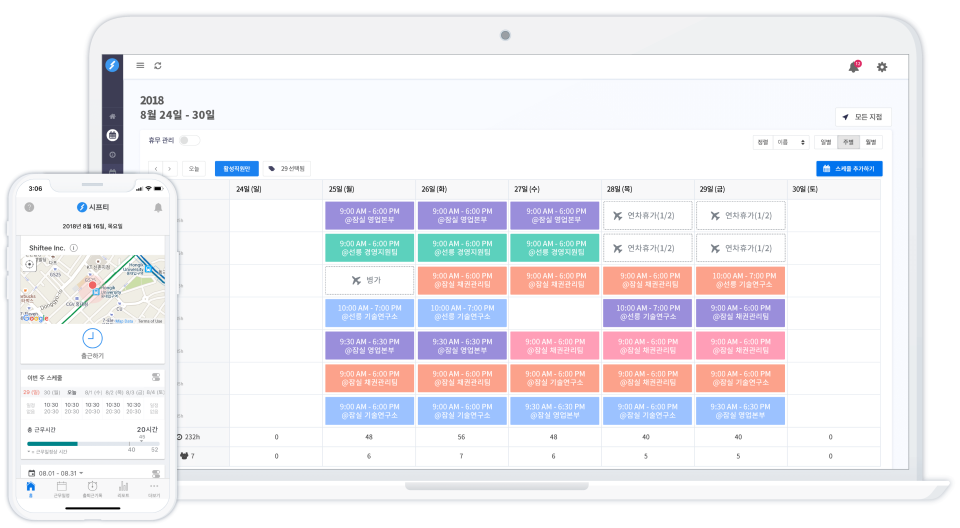This screenshot has height=528, width=960.
Task: Open the home icon in the dark sidebar
Action: 113,116
